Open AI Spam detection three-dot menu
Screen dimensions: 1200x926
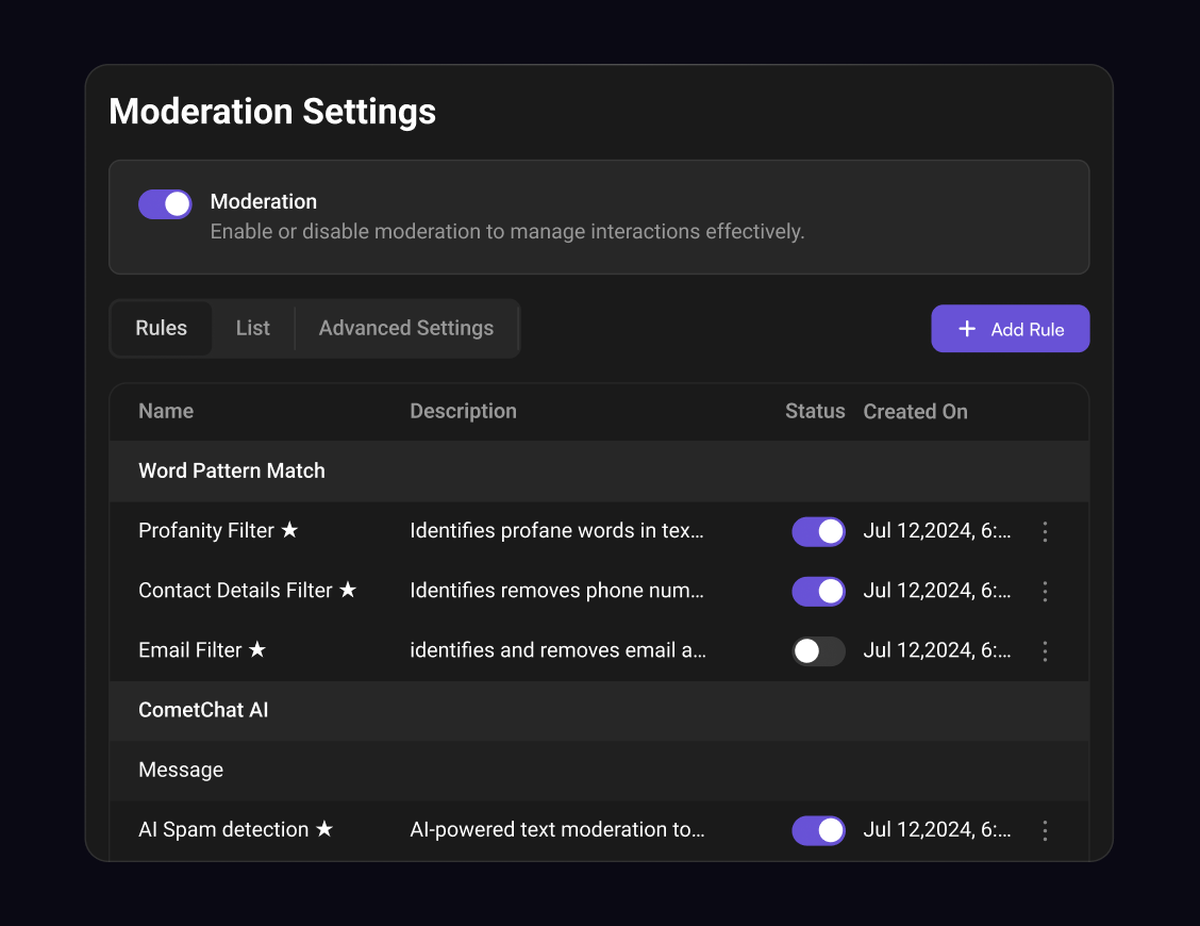(x=1045, y=830)
